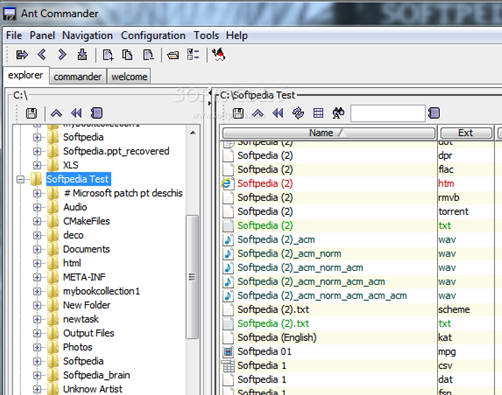Sort files by the Name column header
Viewport: 502px width, 395px height.
pyautogui.click(x=329, y=133)
